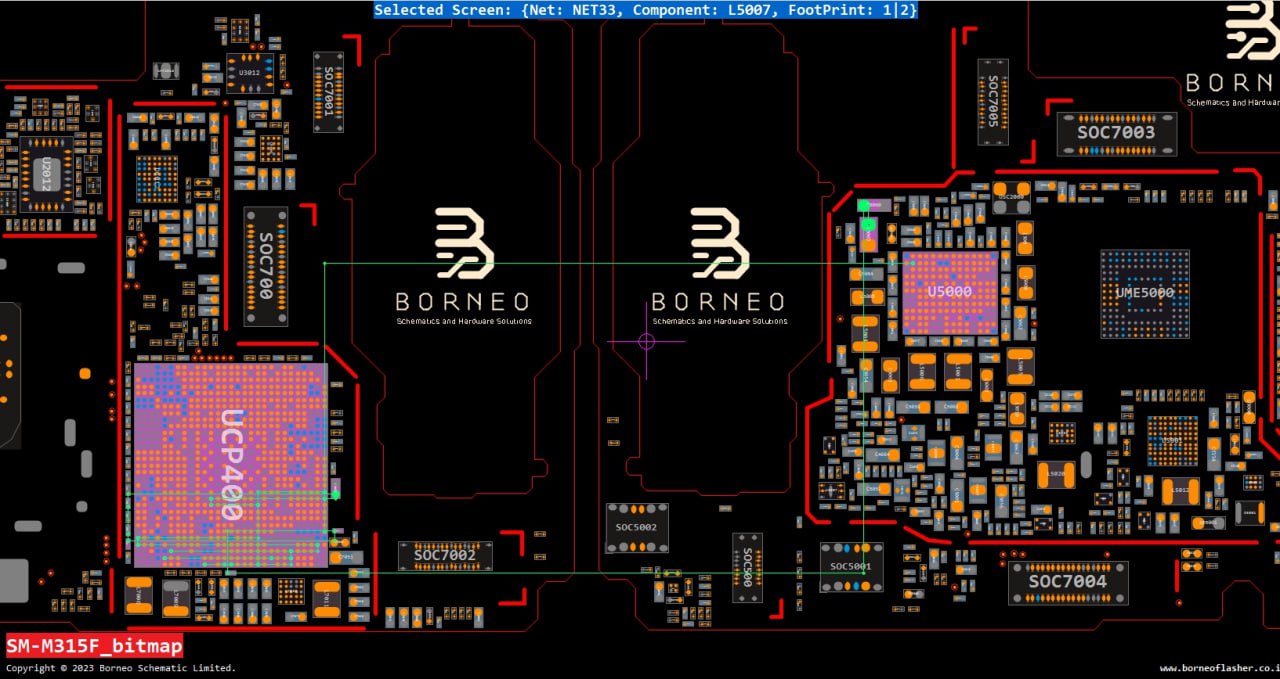Select the L5012 inductor
The height and width of the screenshot is (679, 1280).
click(1180, 491)
